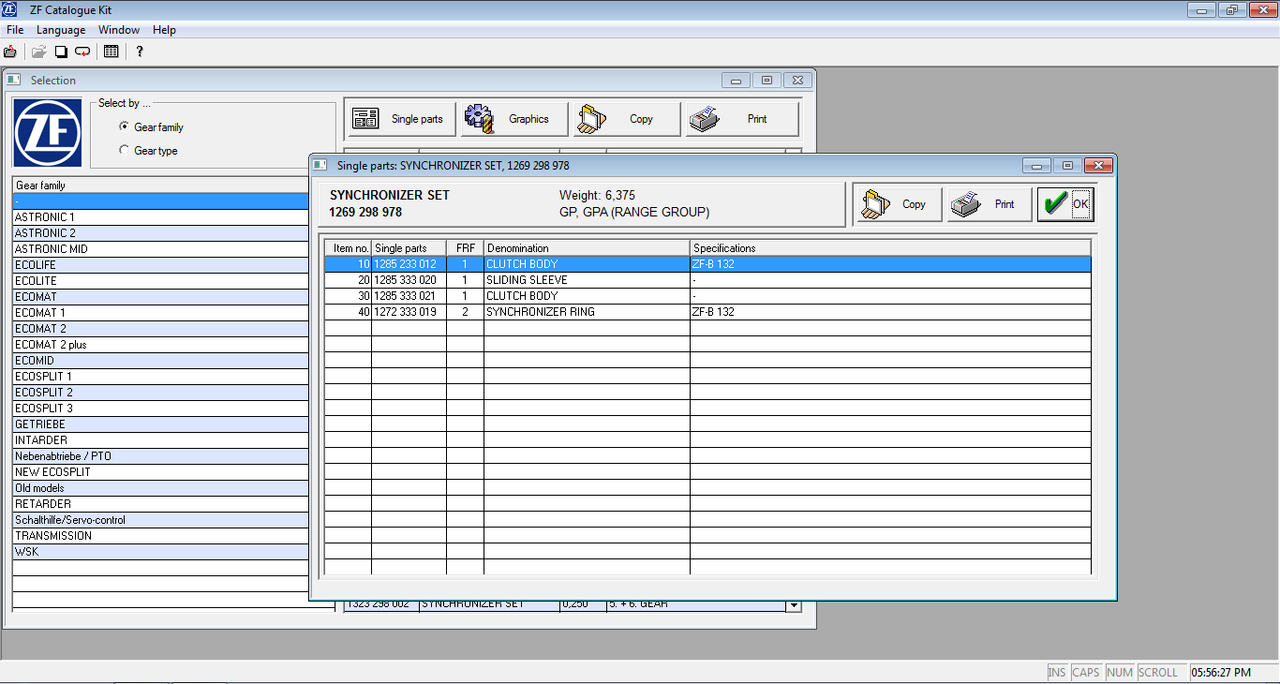Click the black square window toolbar icon
The width and height of the screenshot is (1280, 684).
pyautogui.click(x=60, y=51)
